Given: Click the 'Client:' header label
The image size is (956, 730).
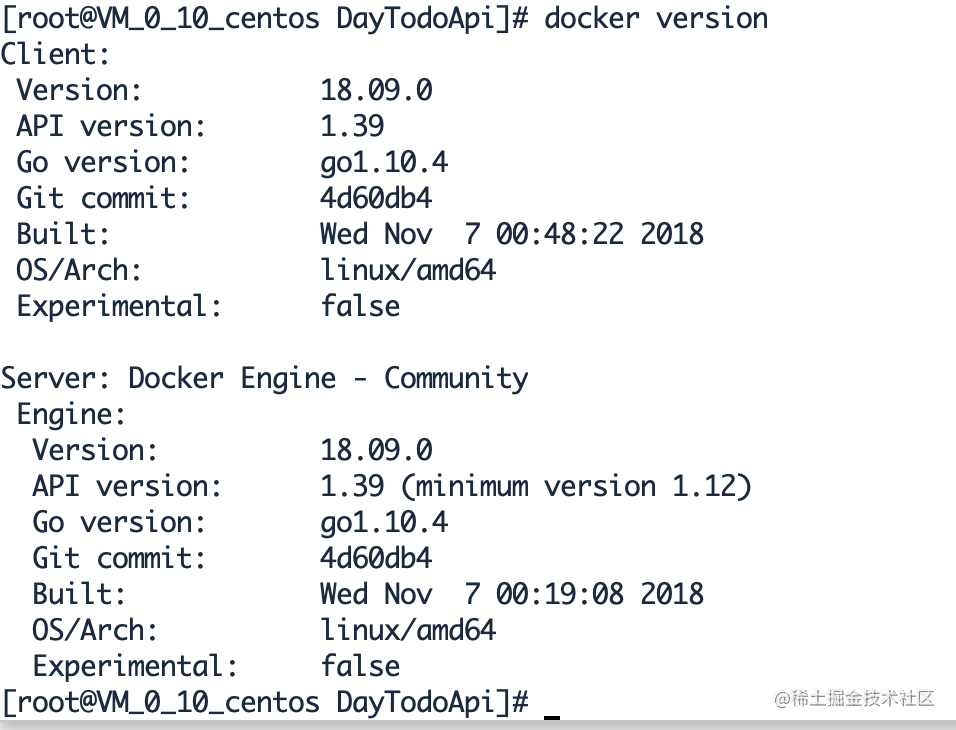Looking at the screenshot, I should (x=55, y=54).
